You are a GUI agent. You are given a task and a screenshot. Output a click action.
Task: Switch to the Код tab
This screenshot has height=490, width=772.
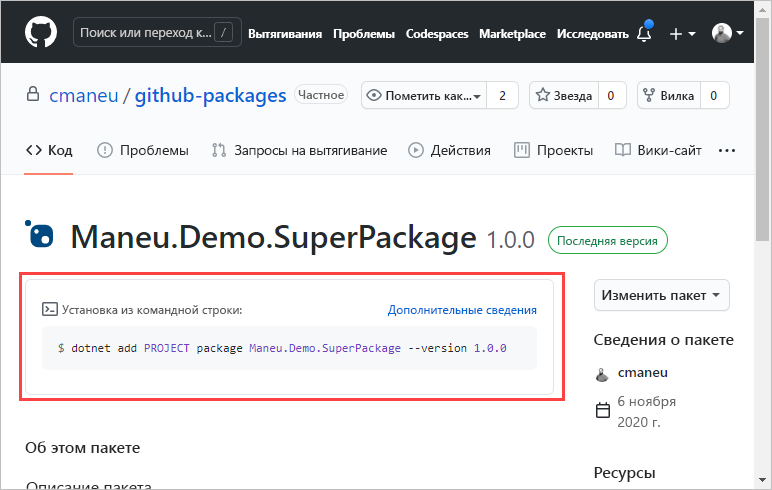tap(49, 150)
